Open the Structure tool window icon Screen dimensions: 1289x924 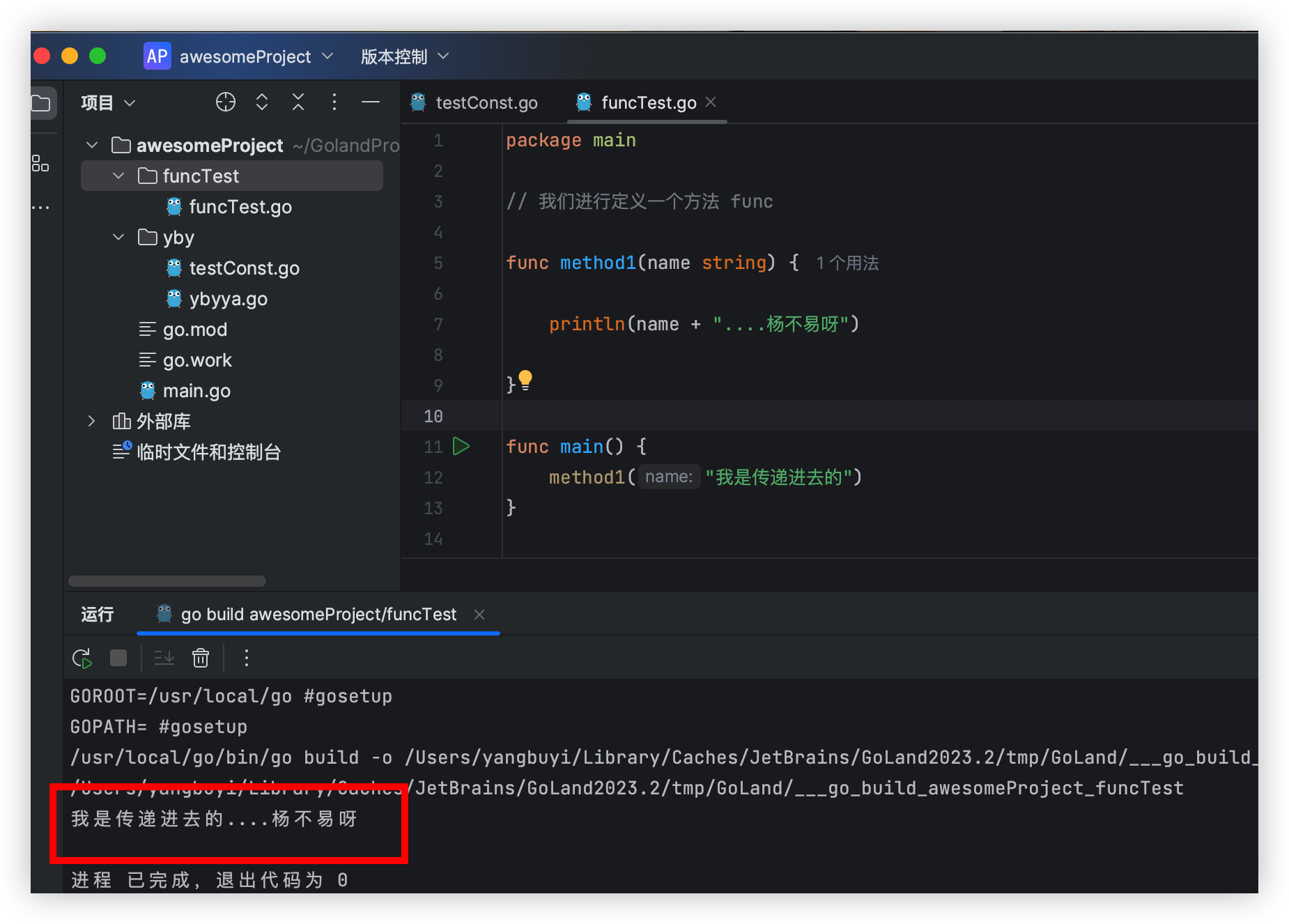click(x=40, y=164)
